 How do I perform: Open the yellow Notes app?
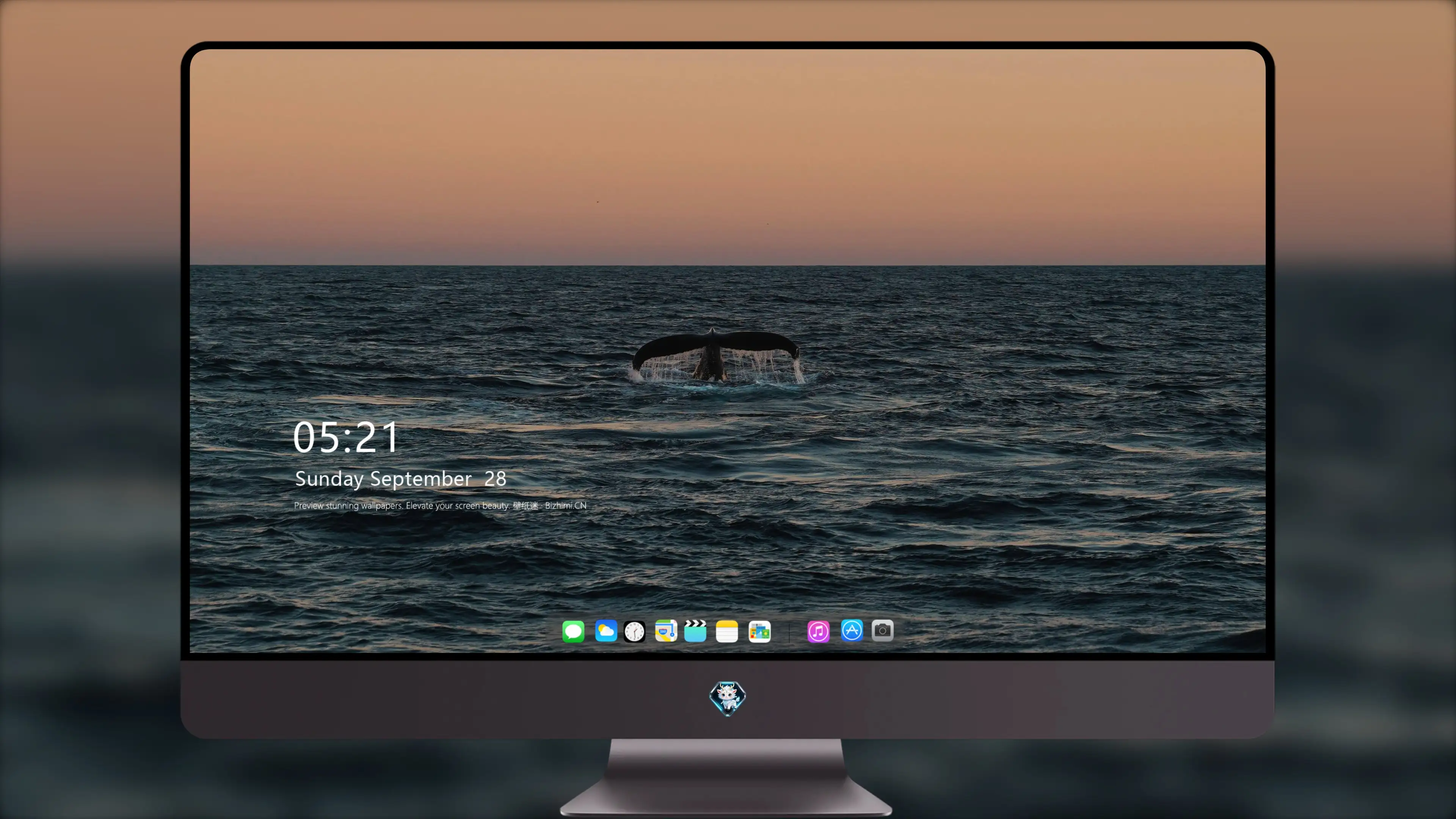[727, 631]
